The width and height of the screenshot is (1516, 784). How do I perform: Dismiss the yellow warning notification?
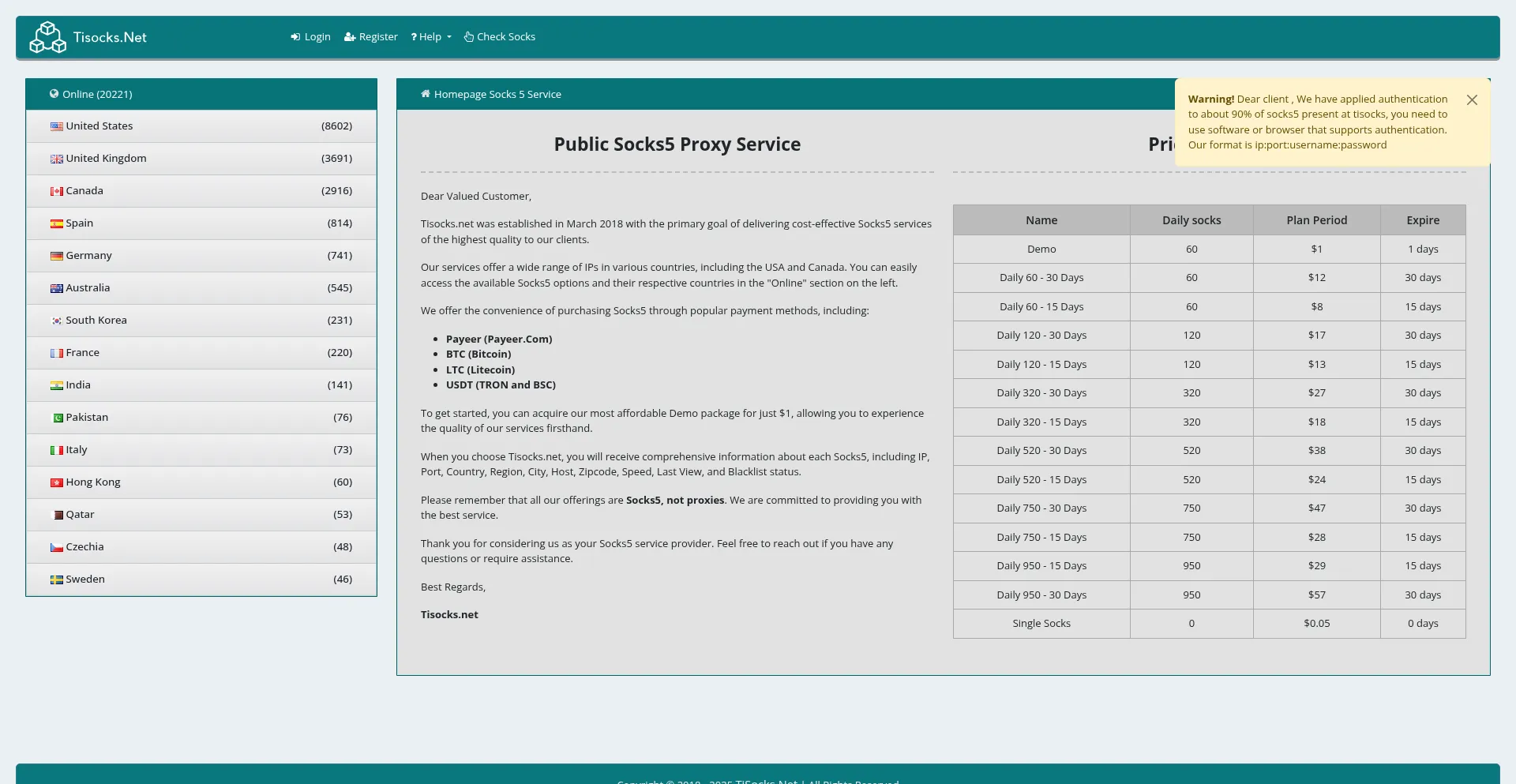[1472, 100]
